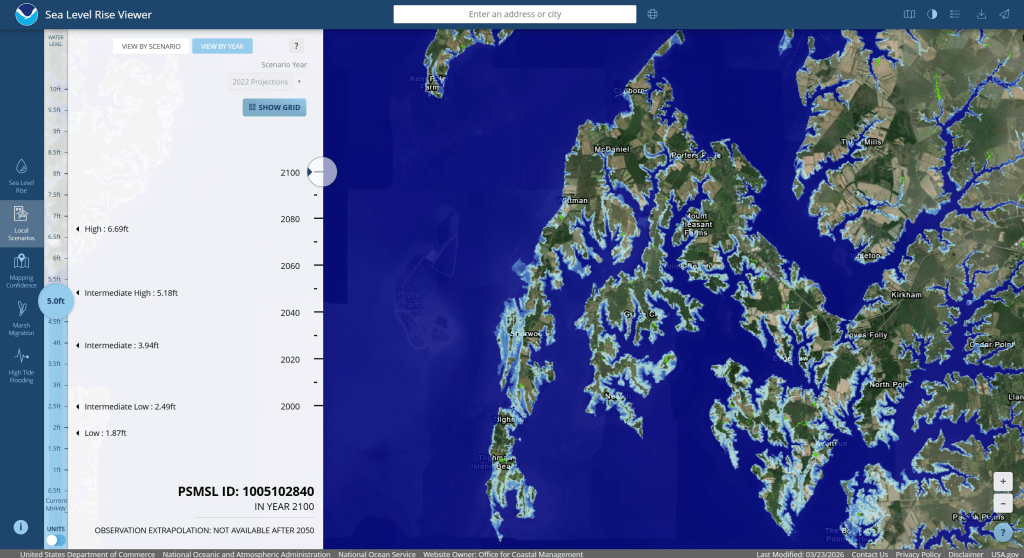Viewport: 1024px width, 558px height.
Task: Show the High Tide Flooding layer
Action: click(x=21, y=361)
